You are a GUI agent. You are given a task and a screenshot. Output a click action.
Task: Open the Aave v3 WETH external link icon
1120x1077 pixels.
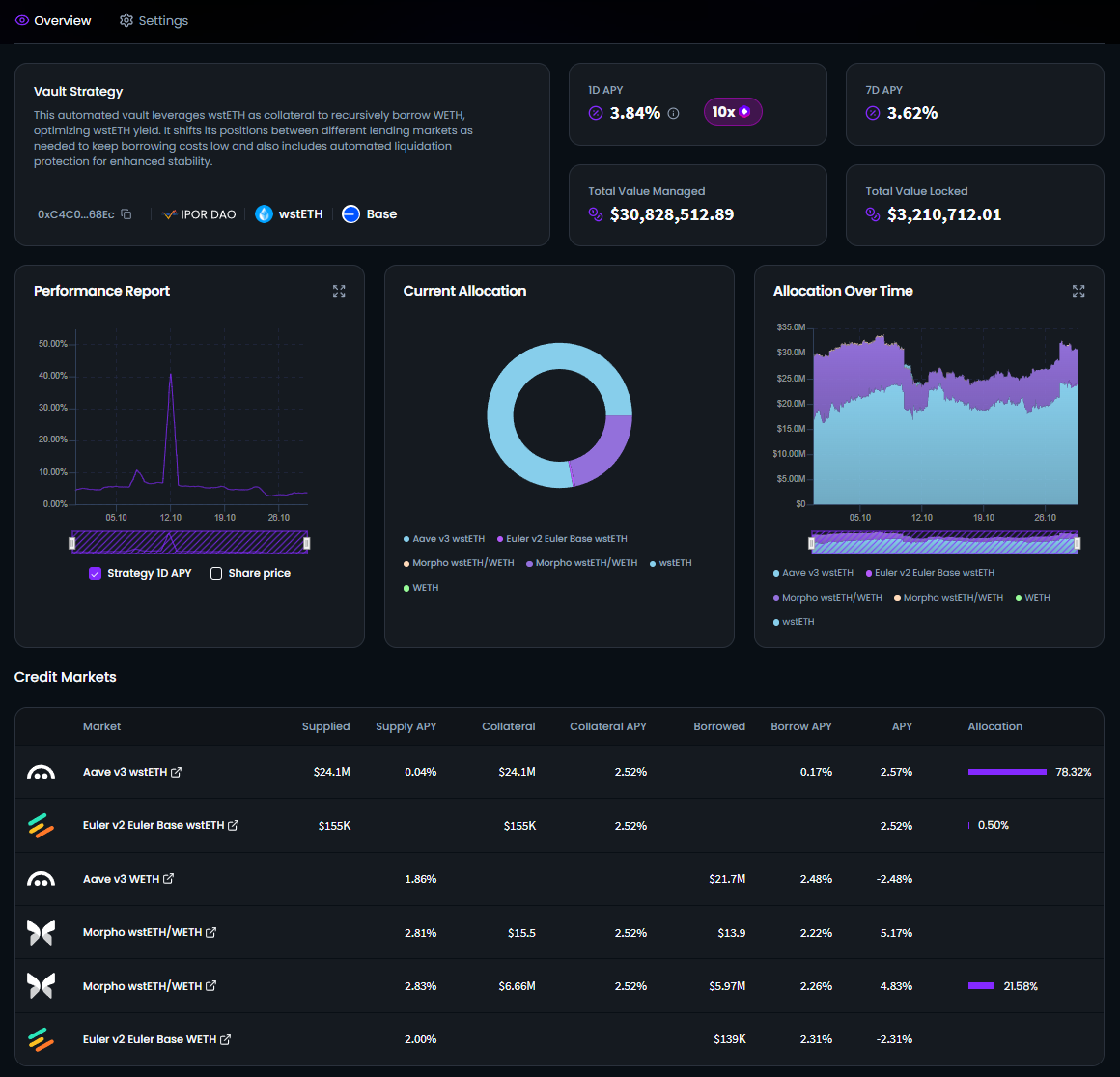168,879
